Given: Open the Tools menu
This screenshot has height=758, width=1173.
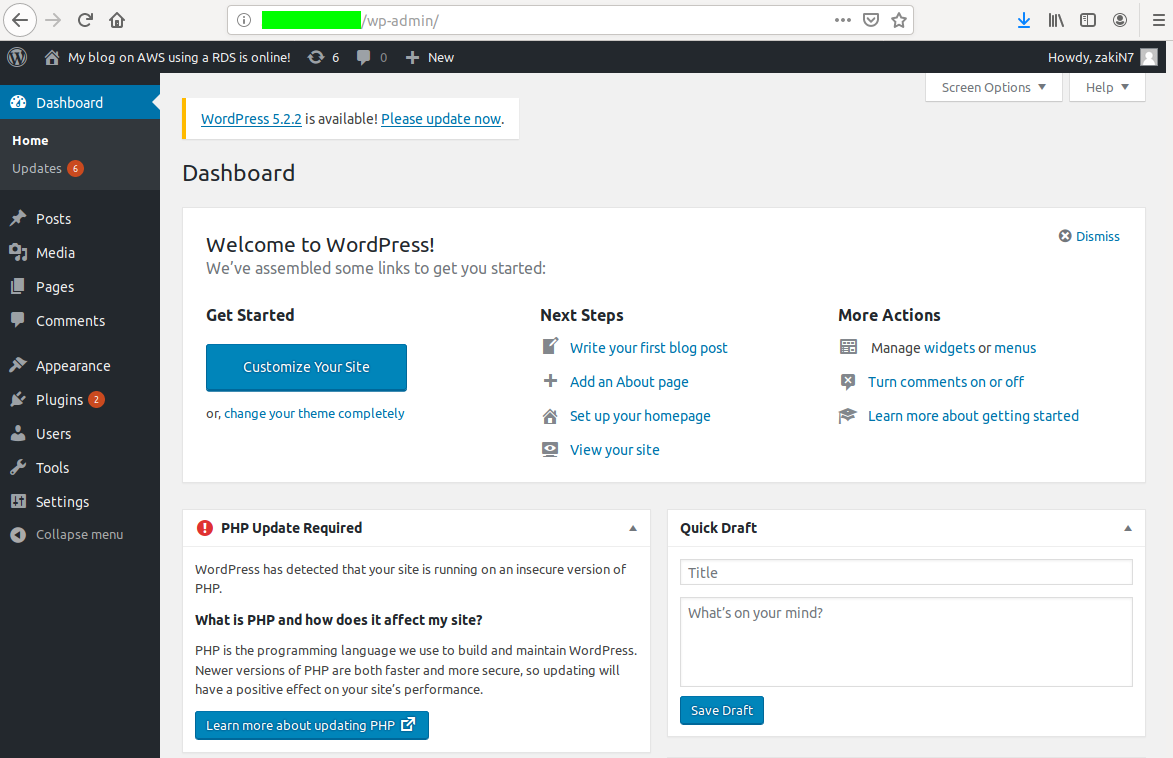Looking at the screenshot, I should click(79, 468).
